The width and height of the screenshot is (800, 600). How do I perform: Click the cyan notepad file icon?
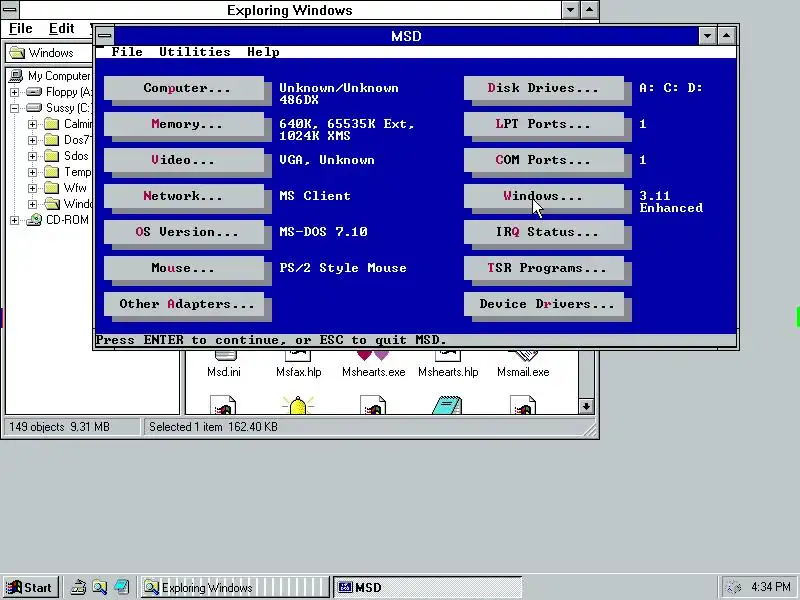pyautogui.click(x=447, y=405)
